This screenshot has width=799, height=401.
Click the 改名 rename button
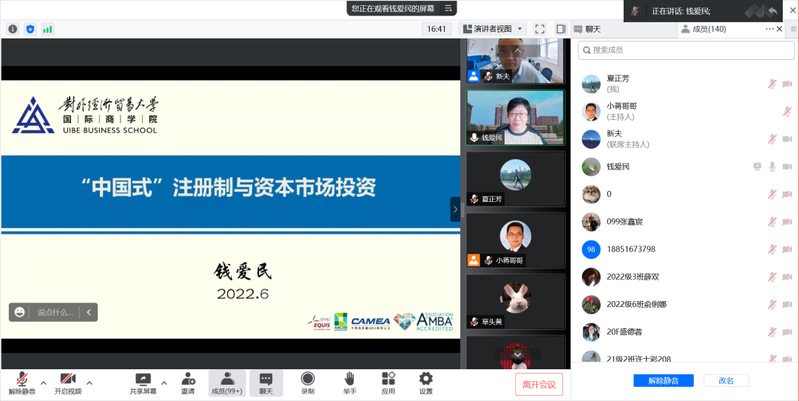726,380
